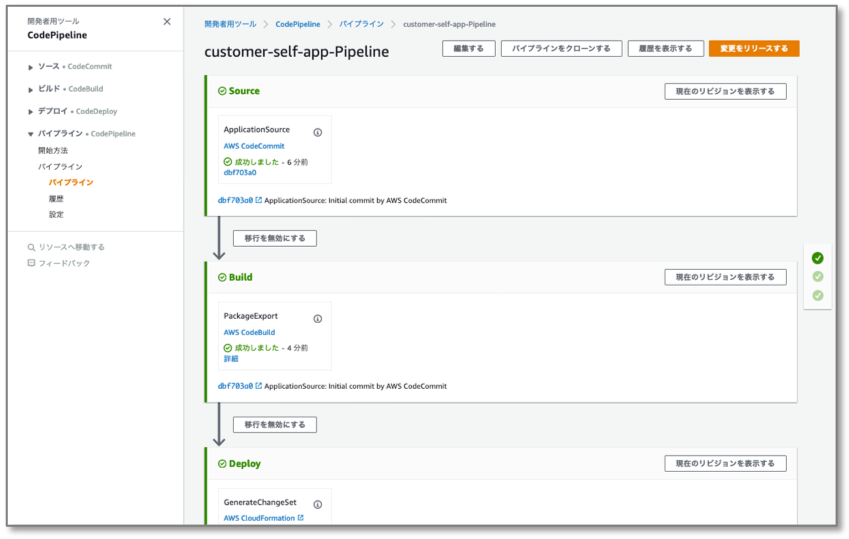Click the GenerateChangeSet action name
The height and width of the screenshot is (539, 849).
coord(260,502)
